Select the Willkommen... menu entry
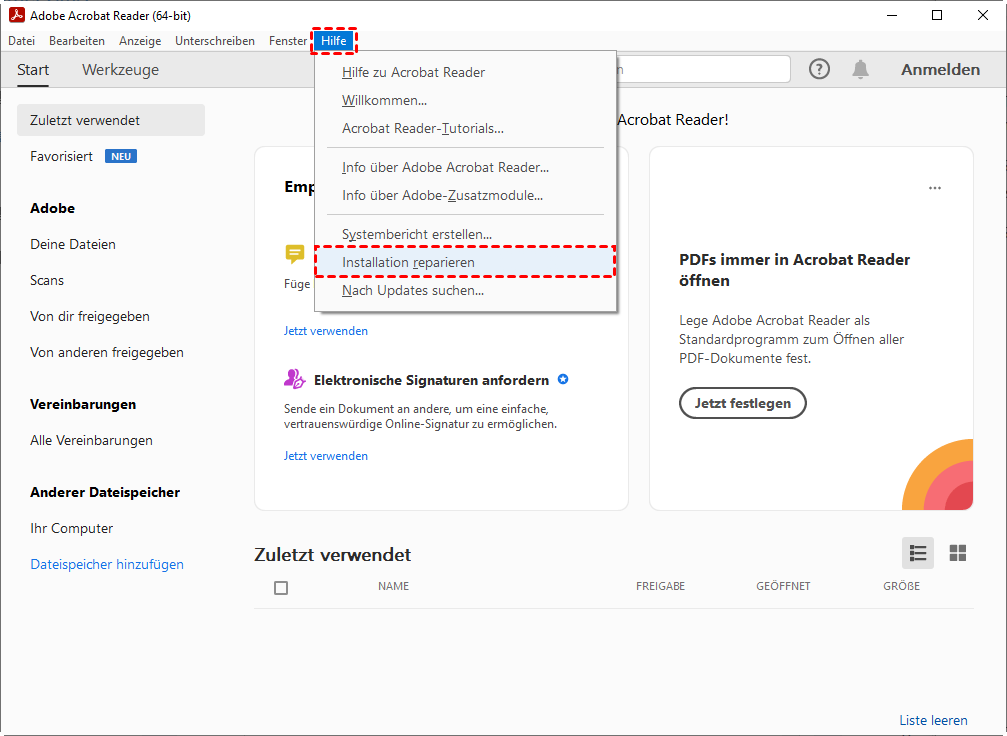Image resolution: width=1007 pixels, height=736 pixels. point(465,101)
